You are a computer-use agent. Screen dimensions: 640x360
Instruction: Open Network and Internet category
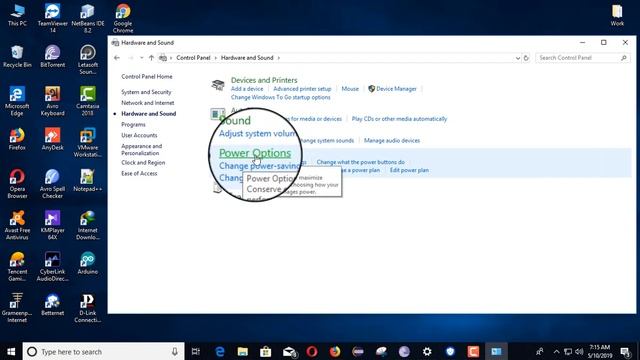tap(147, 103)
